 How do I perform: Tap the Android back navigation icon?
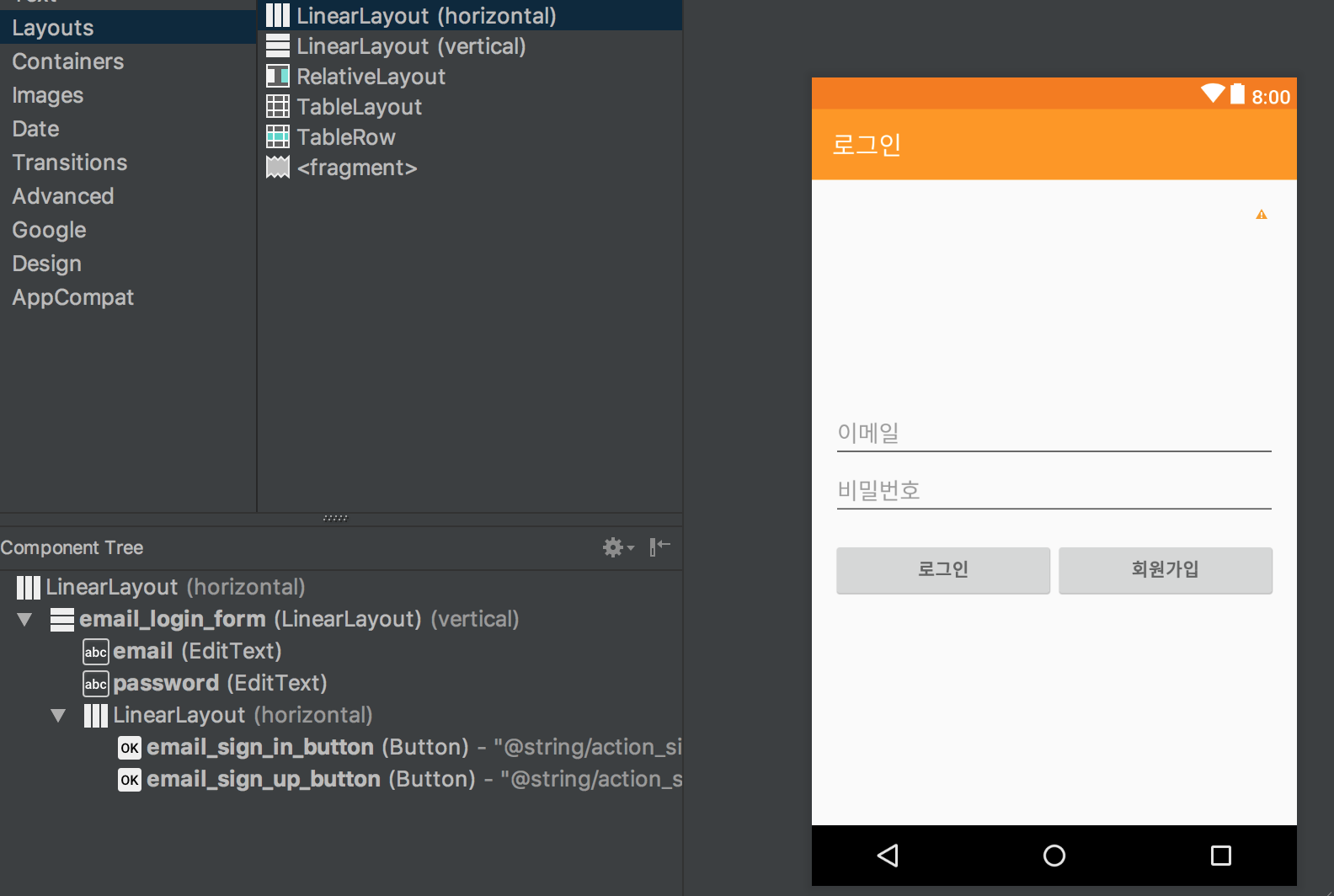tap(888, 856)
